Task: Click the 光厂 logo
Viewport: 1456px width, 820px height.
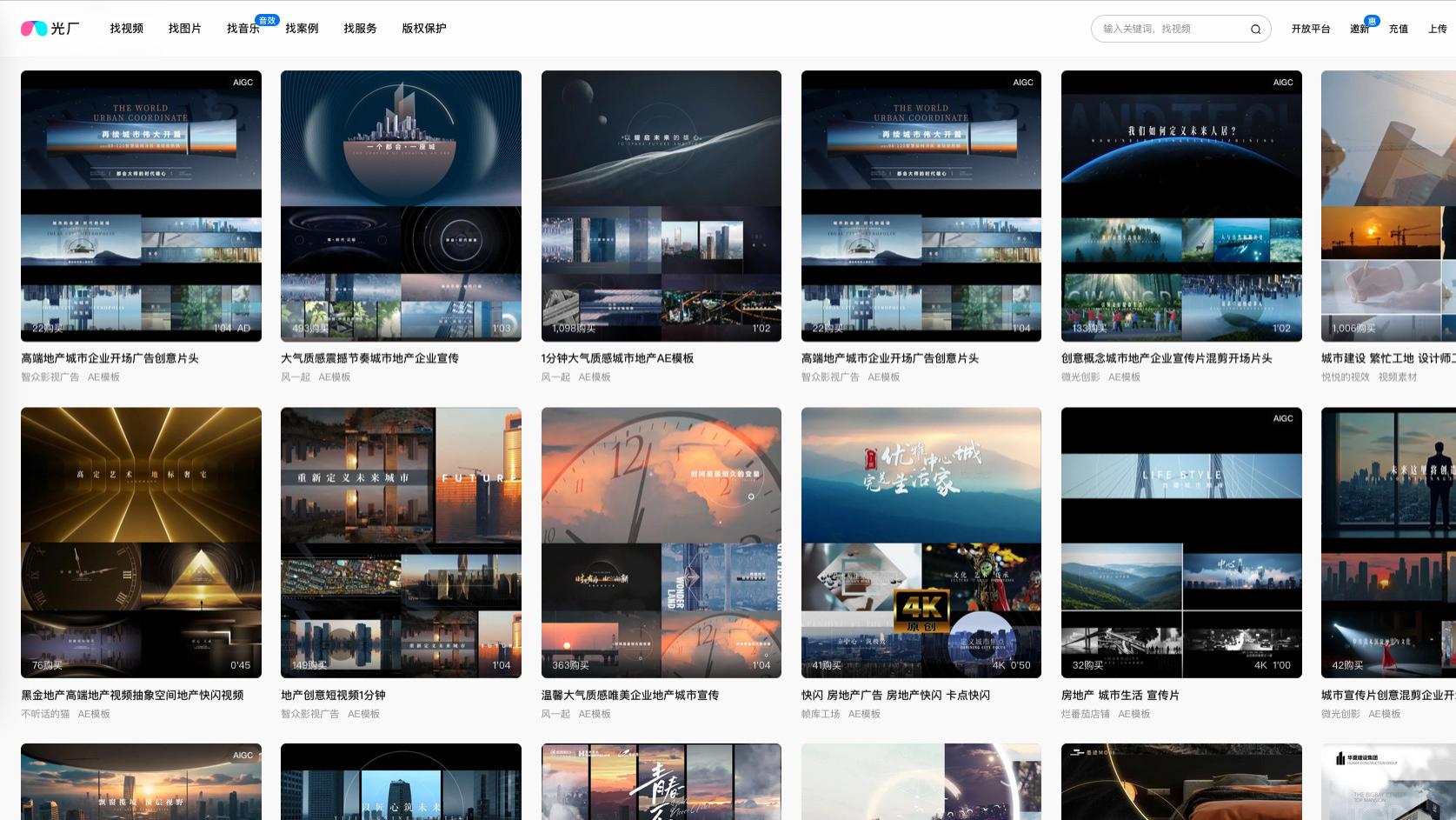Action: 50,29
